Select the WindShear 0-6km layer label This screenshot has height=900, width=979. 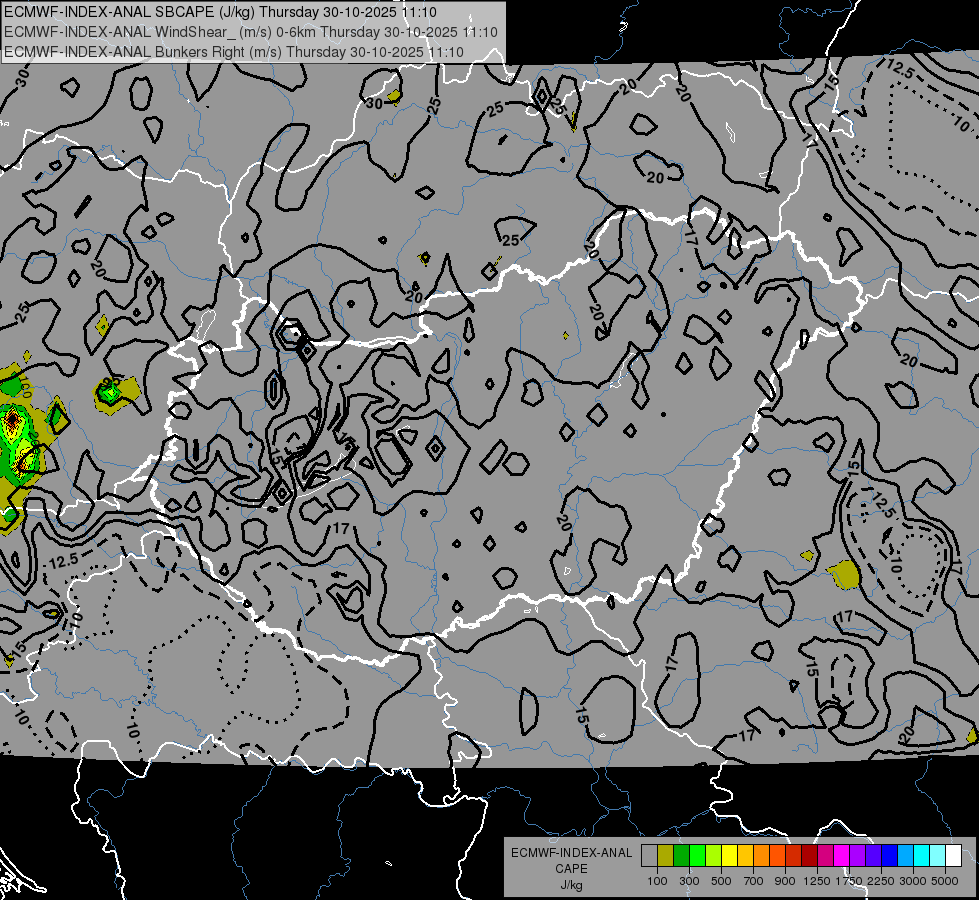click(x=250, y=32)
